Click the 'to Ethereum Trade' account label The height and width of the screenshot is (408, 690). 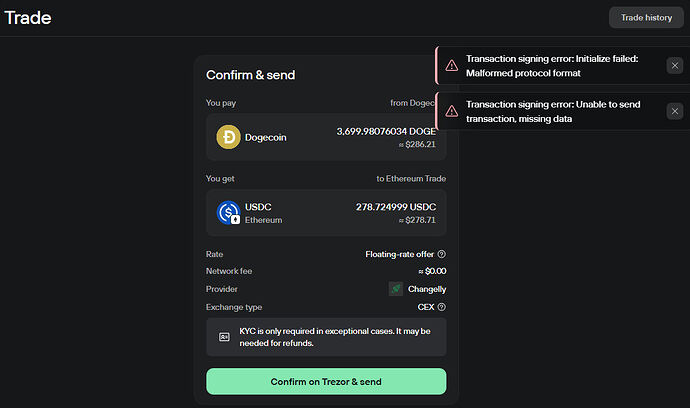pos(411,179)
